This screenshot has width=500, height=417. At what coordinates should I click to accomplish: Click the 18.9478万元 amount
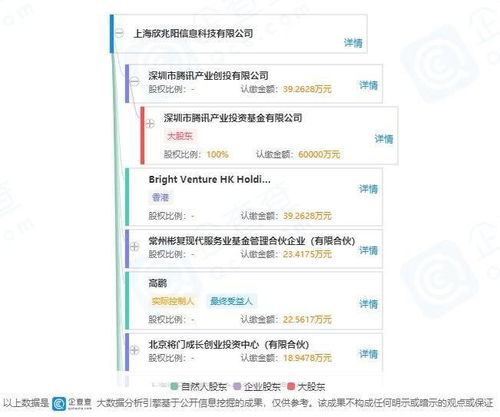tap(307, 358)
